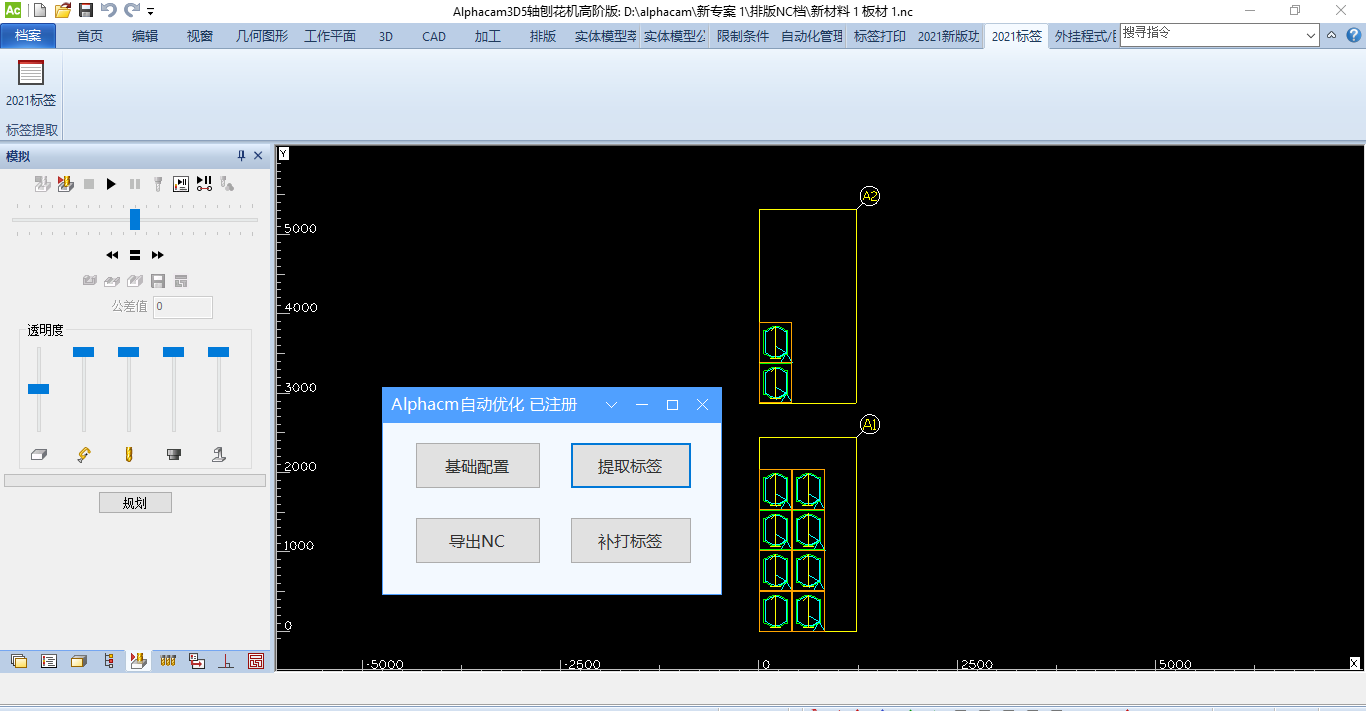The image size is (1366, 711).
Task: Click the Alphacam Ac application logo
Action: [13, 11]
